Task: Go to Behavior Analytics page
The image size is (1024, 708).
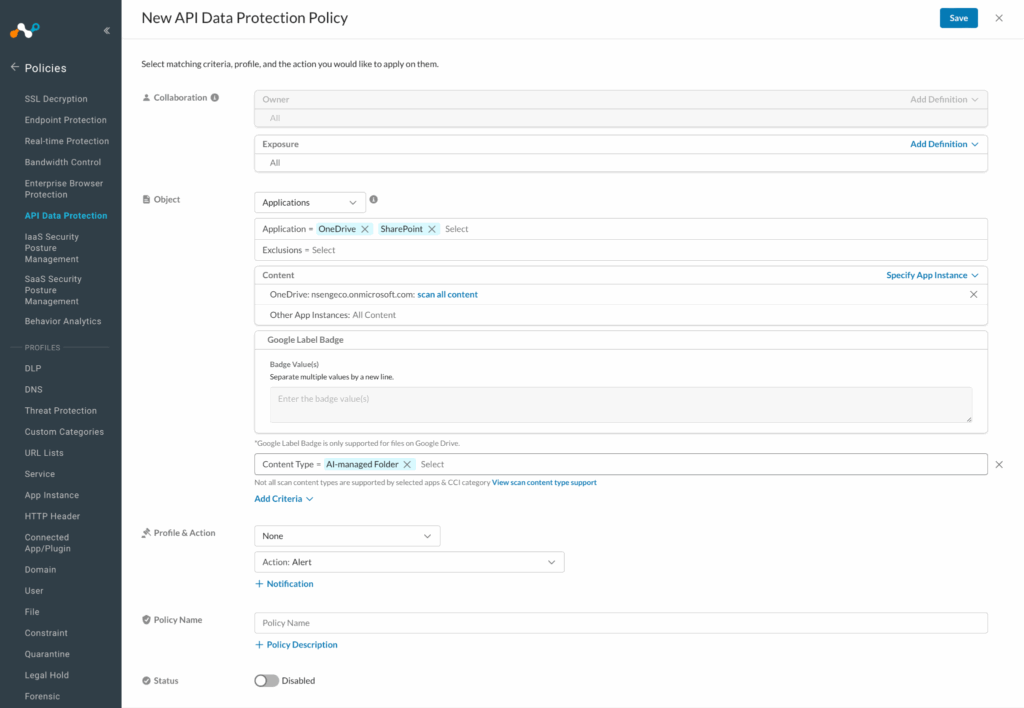Action: point(62,321)
